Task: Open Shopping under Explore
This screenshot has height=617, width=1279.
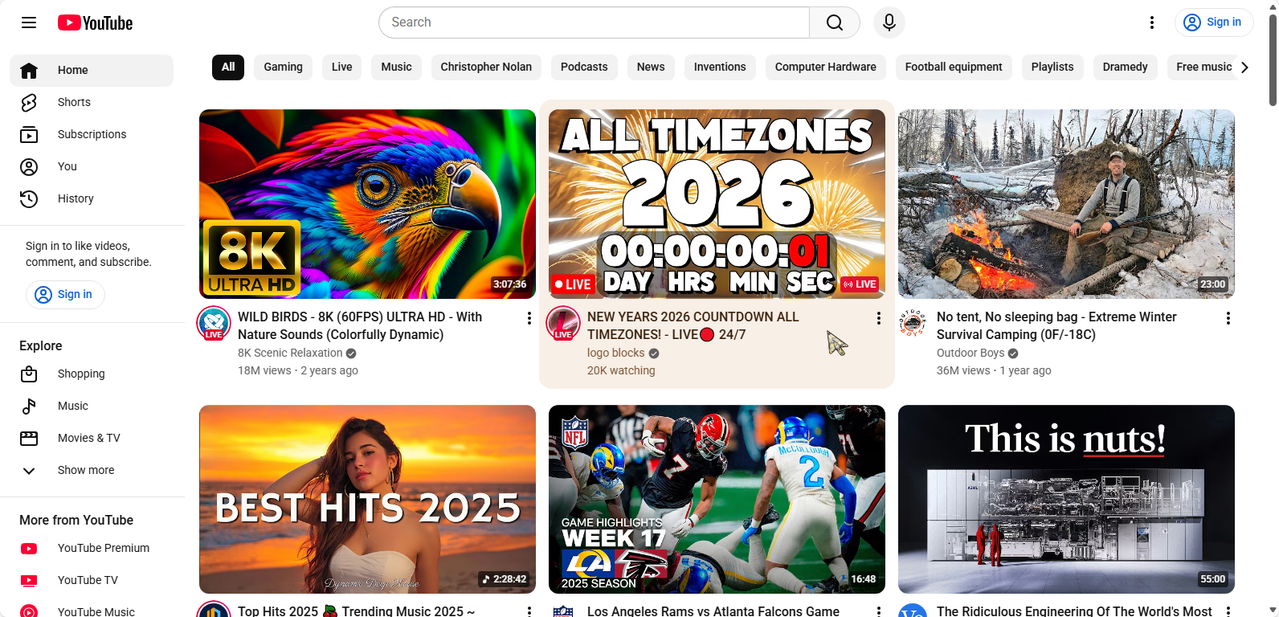Action: [x=92, y=374]
